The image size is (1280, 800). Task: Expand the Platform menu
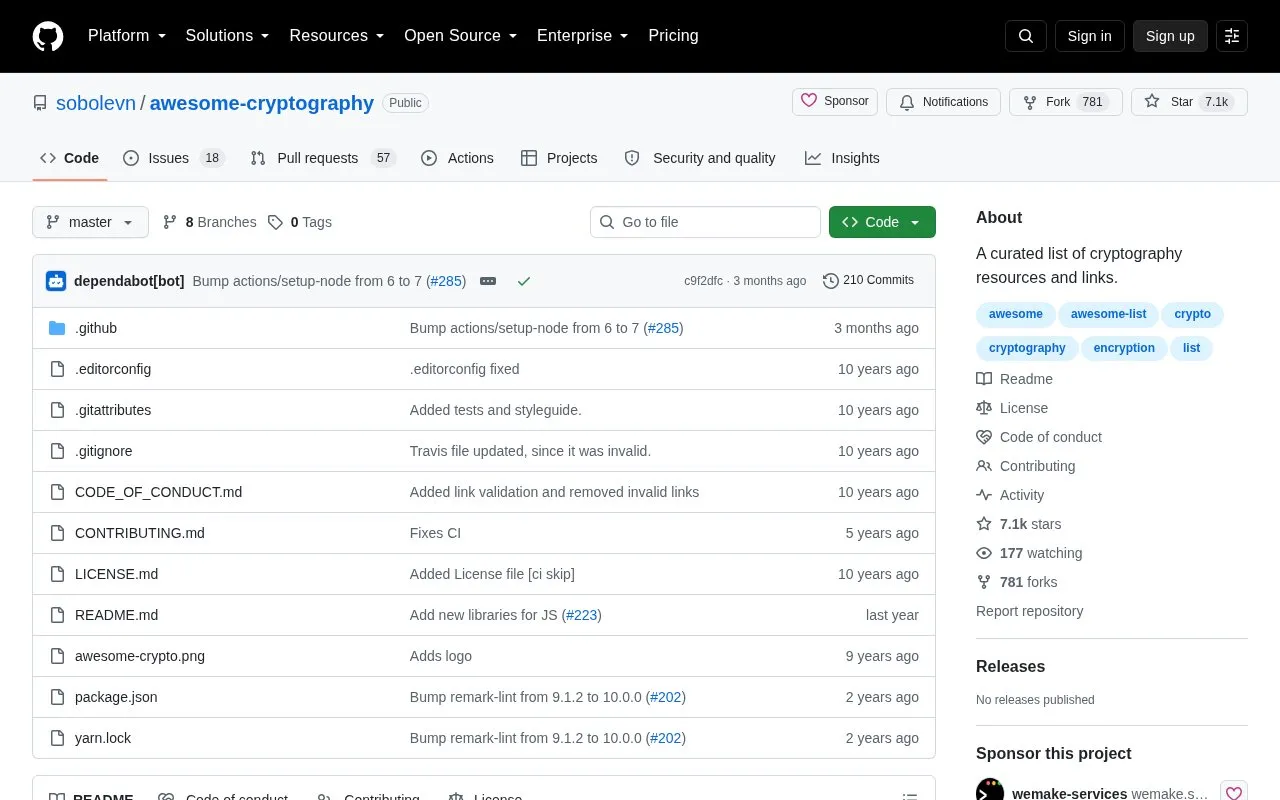pos(127,36)
